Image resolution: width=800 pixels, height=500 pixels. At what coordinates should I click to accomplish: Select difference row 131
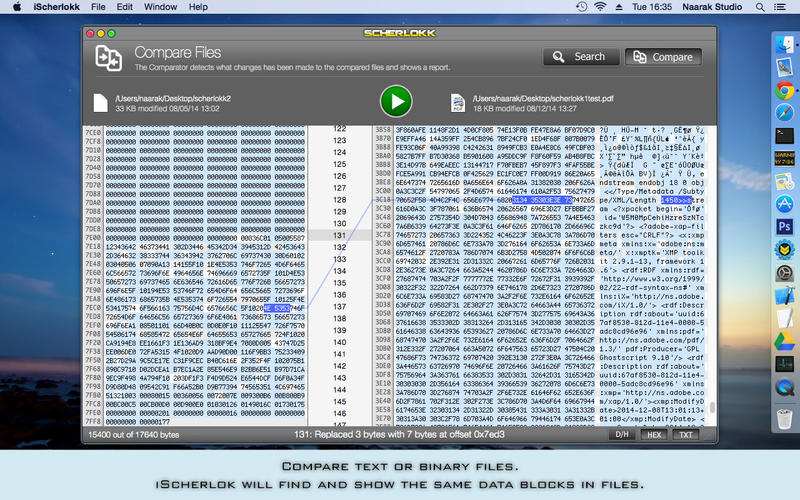coord(340,235)
